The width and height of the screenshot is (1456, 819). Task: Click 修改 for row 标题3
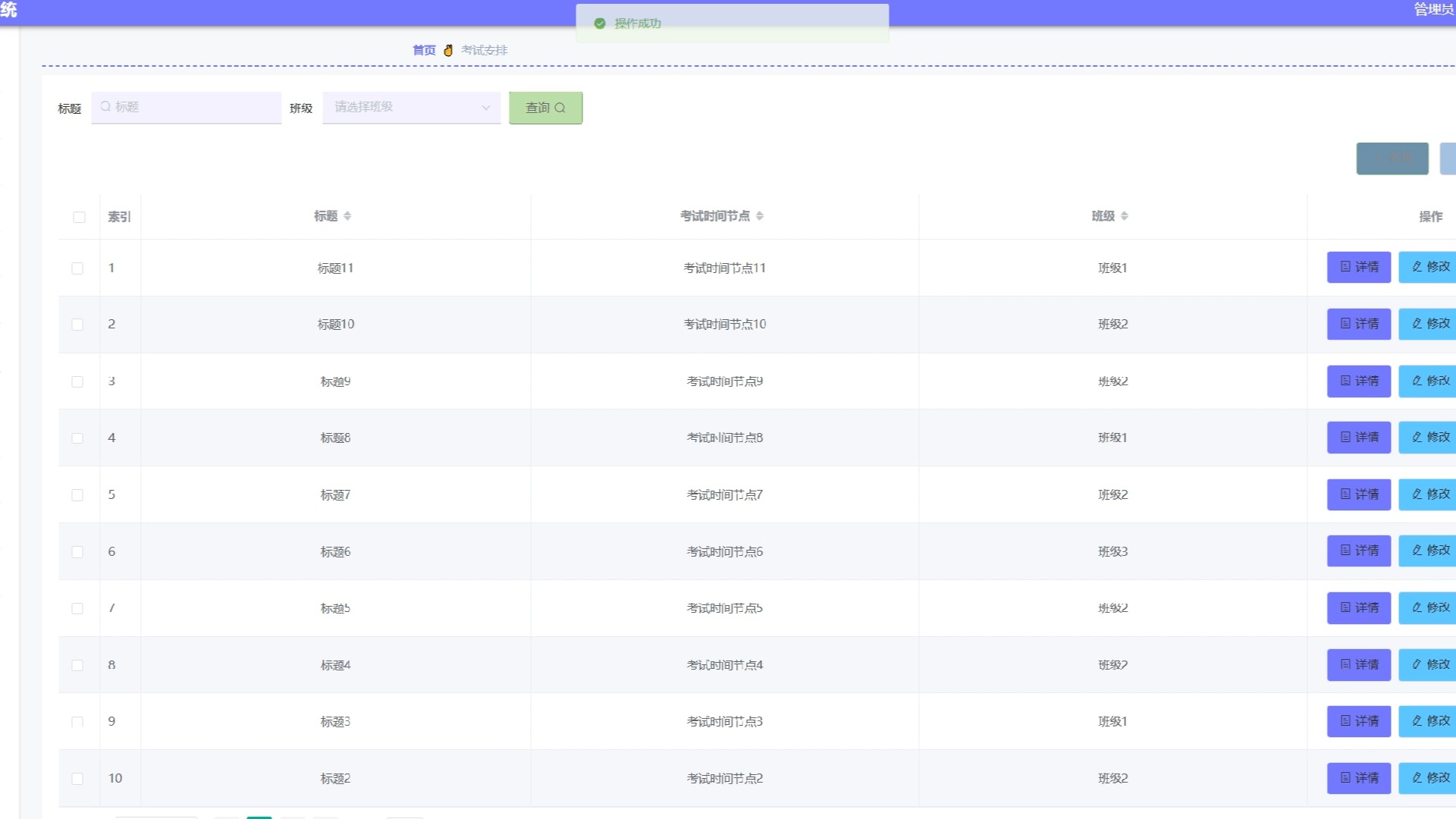tap(1428, 721)
